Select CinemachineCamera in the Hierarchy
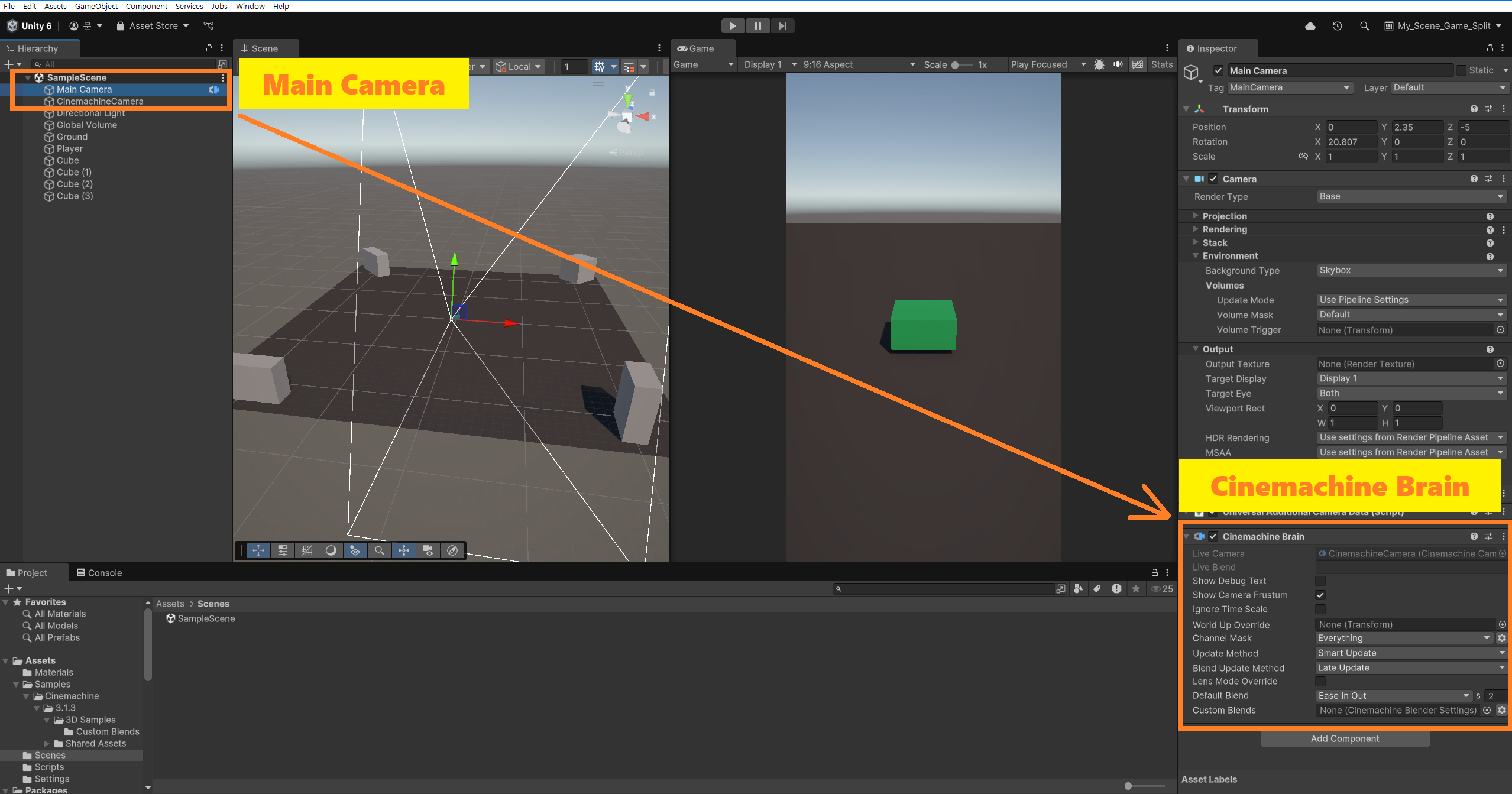The height and width of the screenshot is (794, 1512). (100, 101)
